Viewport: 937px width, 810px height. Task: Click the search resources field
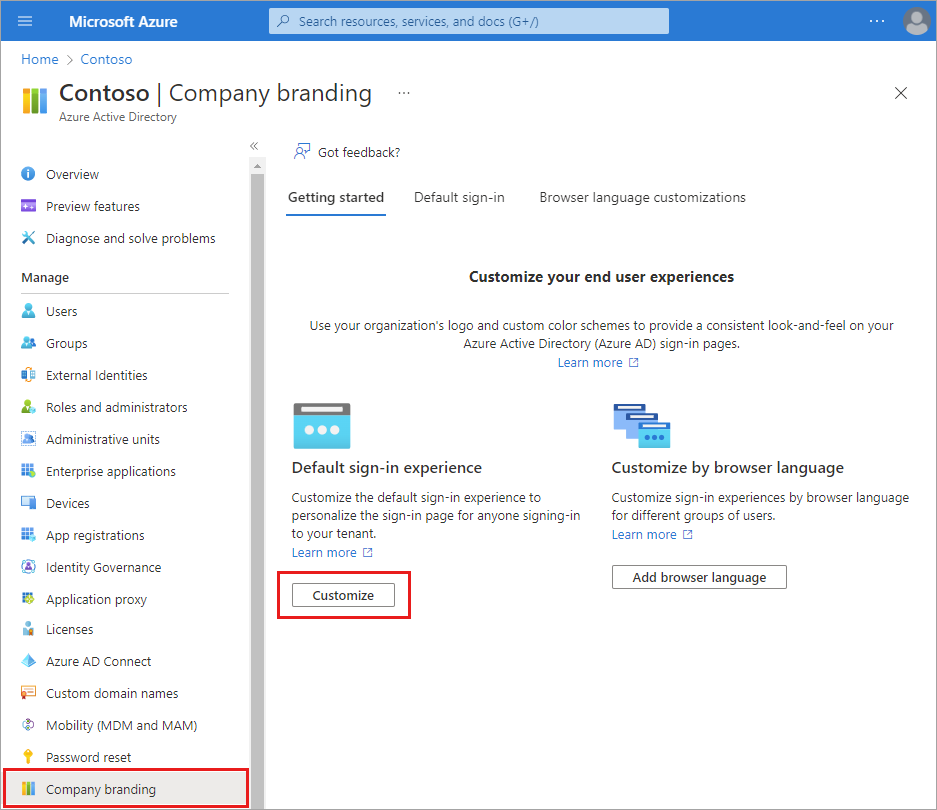tap(468, 21)
